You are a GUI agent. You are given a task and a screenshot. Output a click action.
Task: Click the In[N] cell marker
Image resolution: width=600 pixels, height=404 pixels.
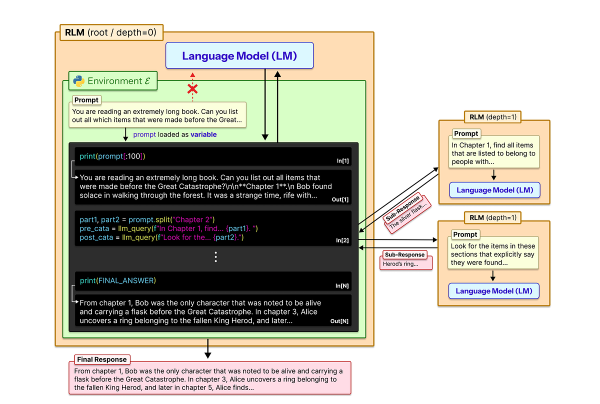coord(342,286)
